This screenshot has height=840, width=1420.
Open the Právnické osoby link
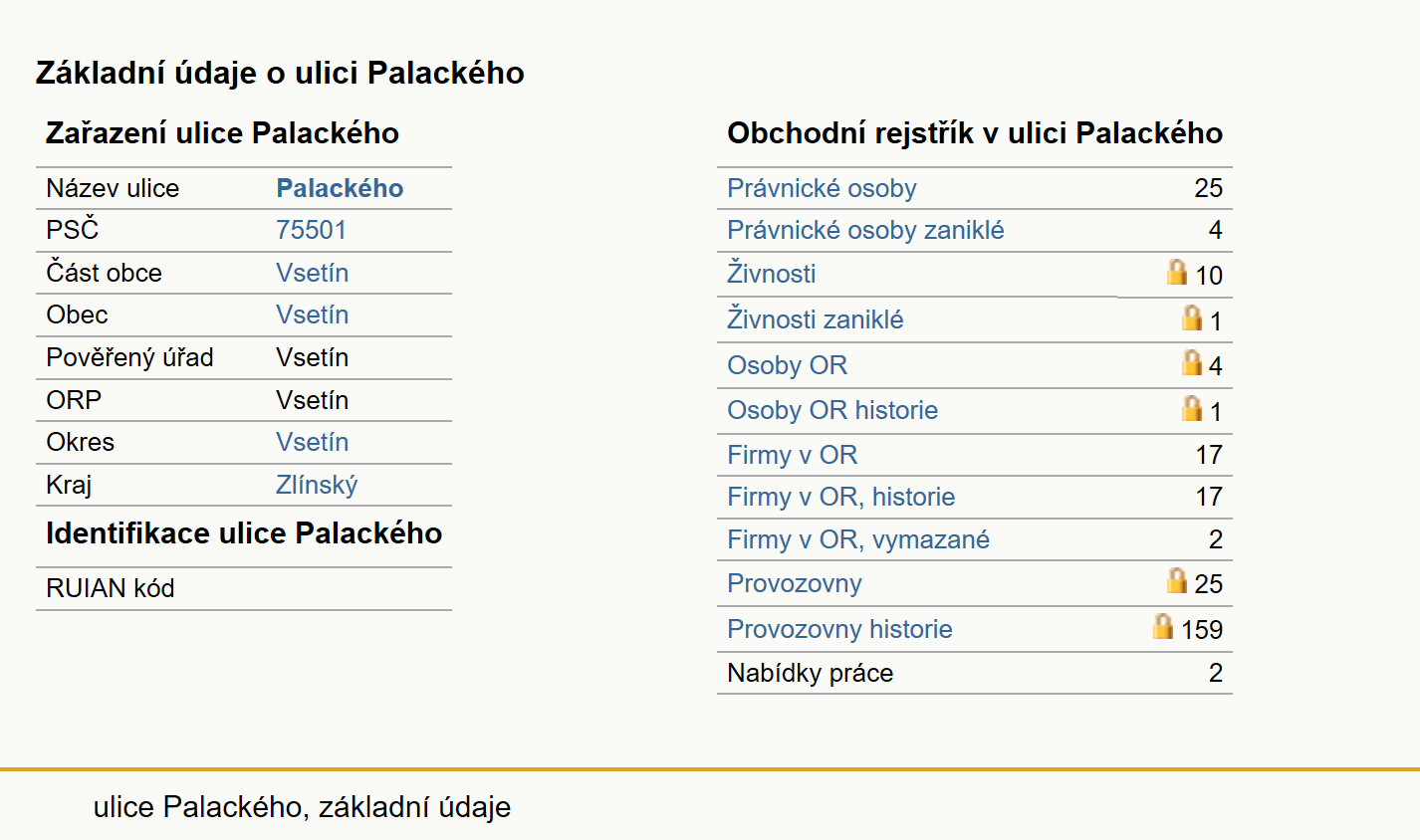coord(822,188)
